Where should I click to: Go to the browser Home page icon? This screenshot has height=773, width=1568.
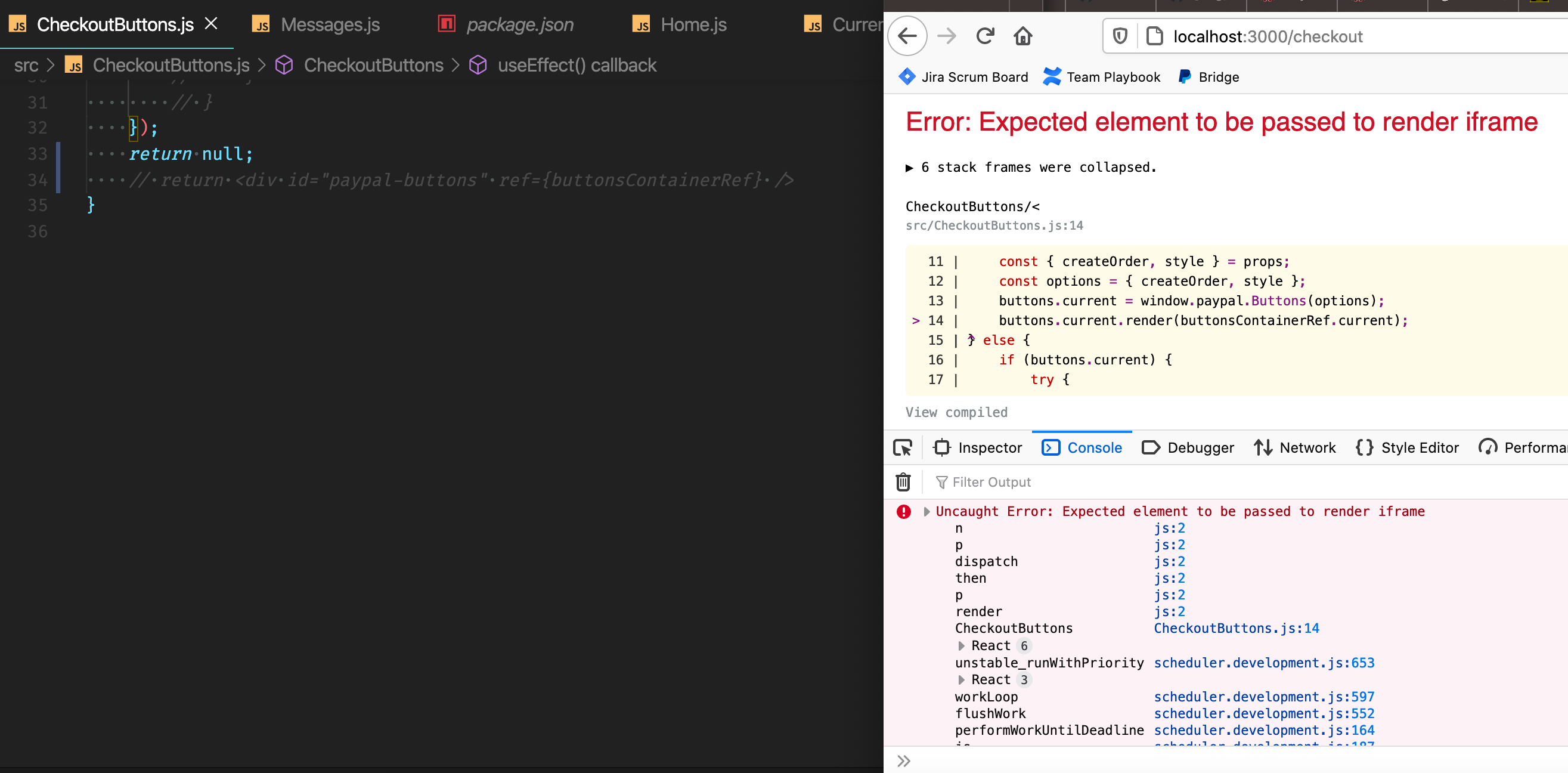click(x=1022, y=36)
